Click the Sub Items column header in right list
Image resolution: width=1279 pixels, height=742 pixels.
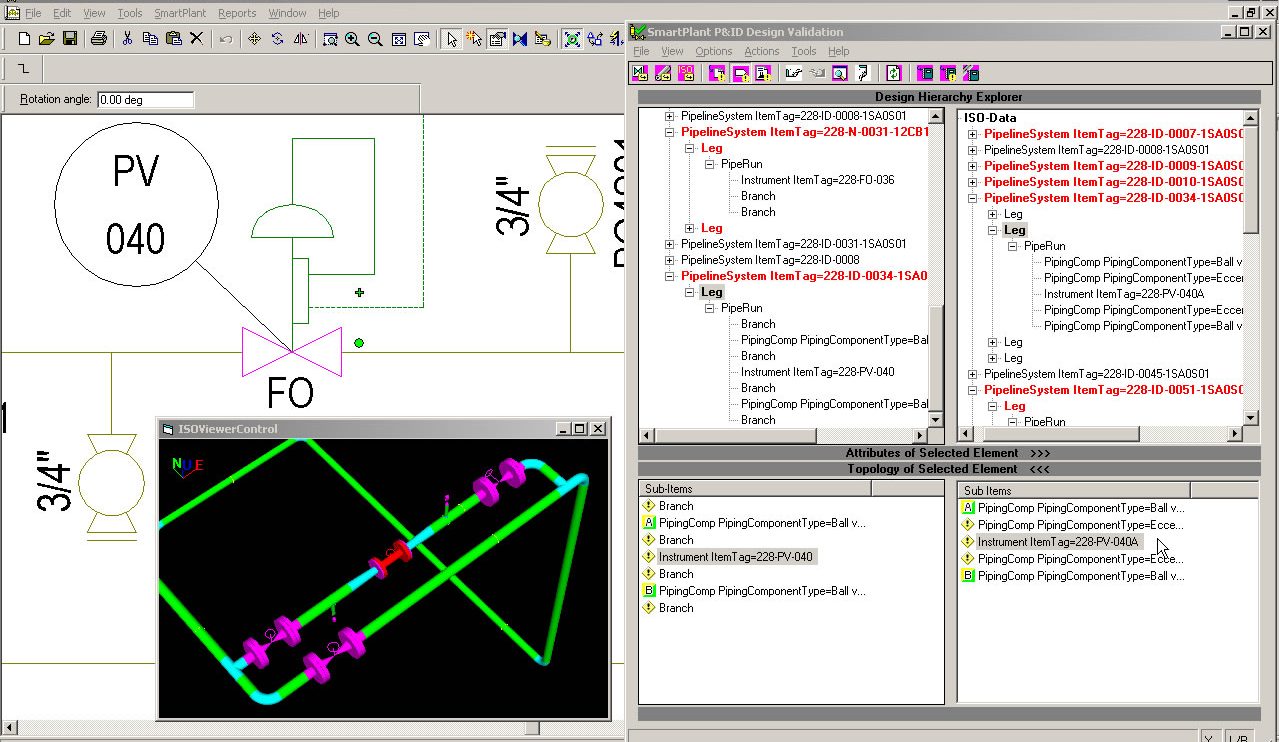1074,490
